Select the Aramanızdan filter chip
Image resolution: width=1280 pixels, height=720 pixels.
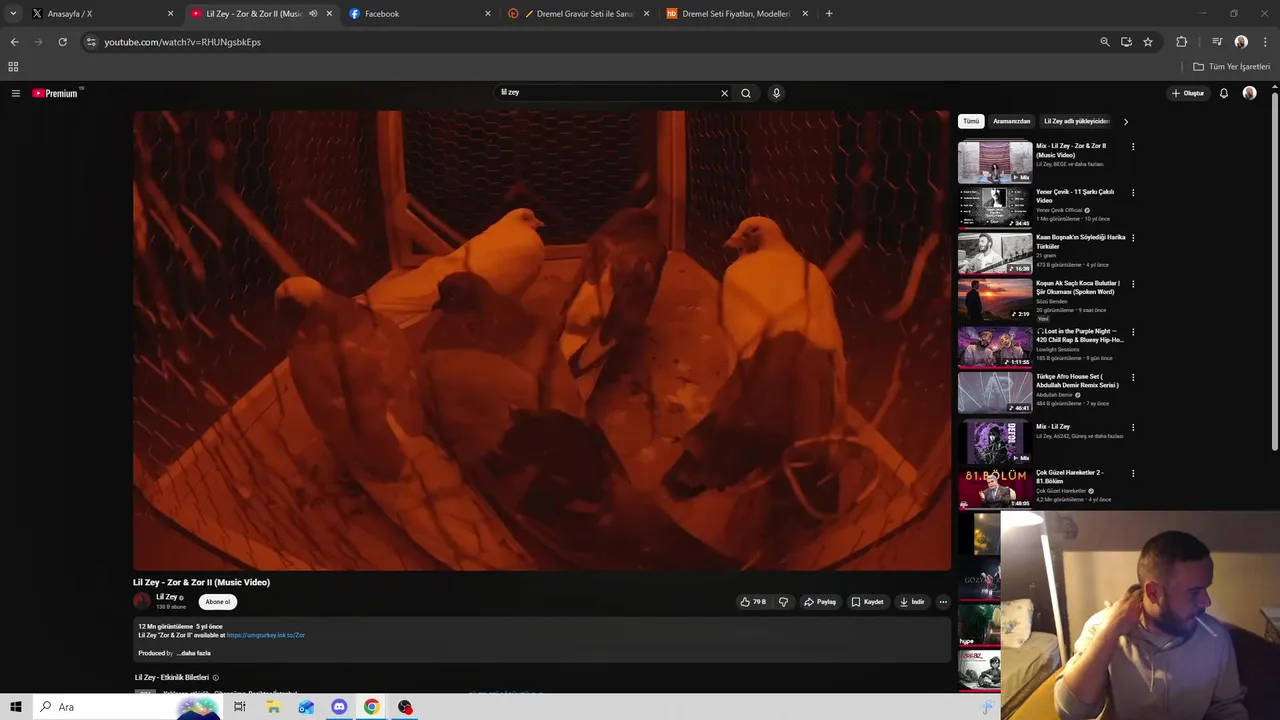click(1011, 121)
